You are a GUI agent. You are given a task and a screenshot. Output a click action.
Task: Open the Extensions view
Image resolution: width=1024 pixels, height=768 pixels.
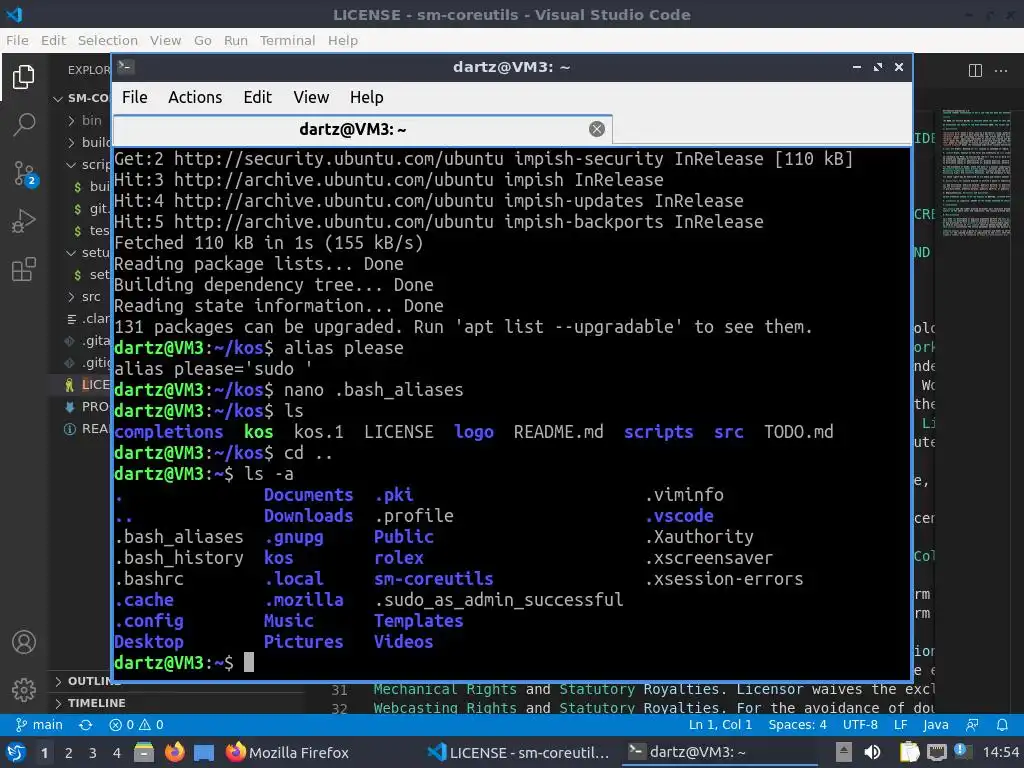coord(24,269)
